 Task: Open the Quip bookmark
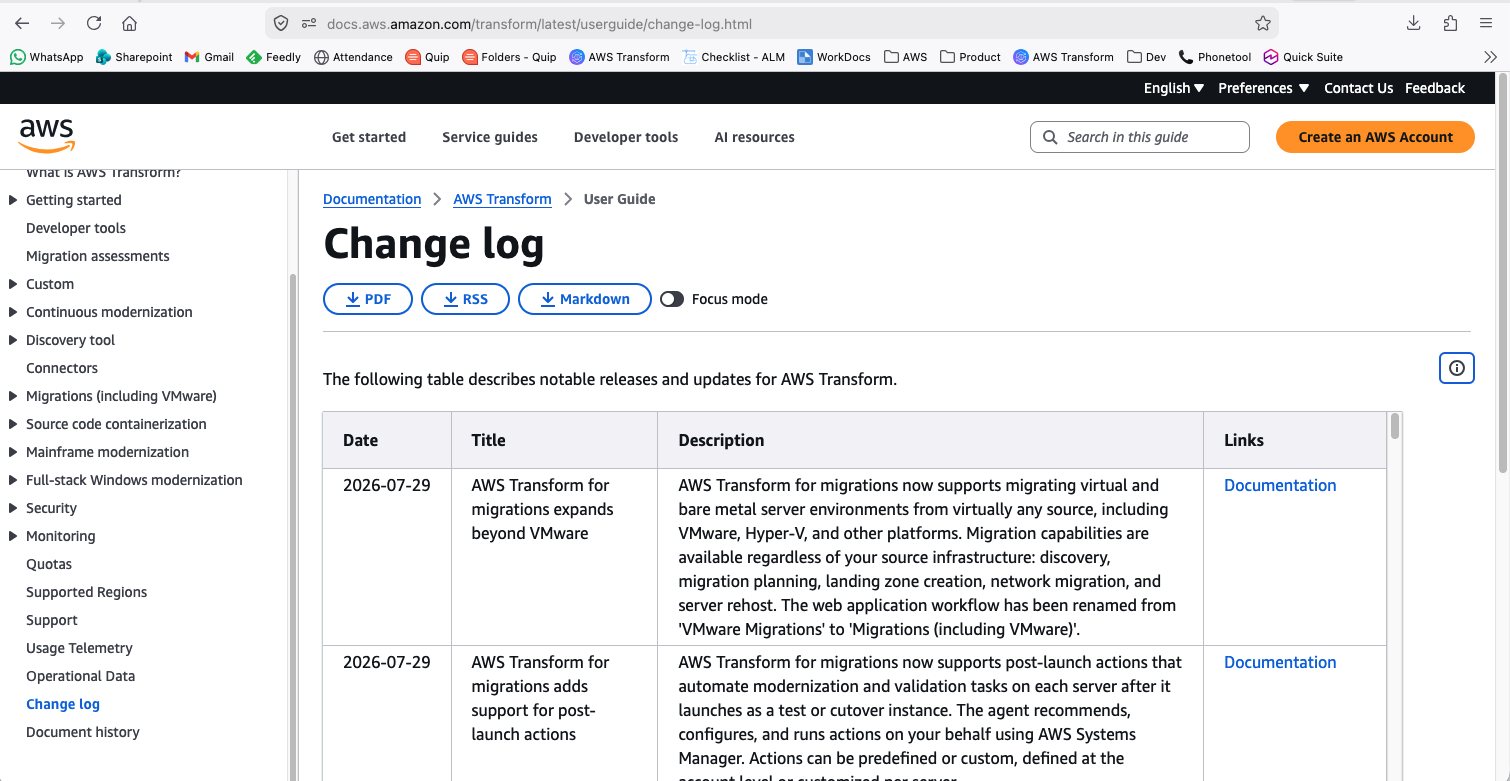click(x=427, y=57)
